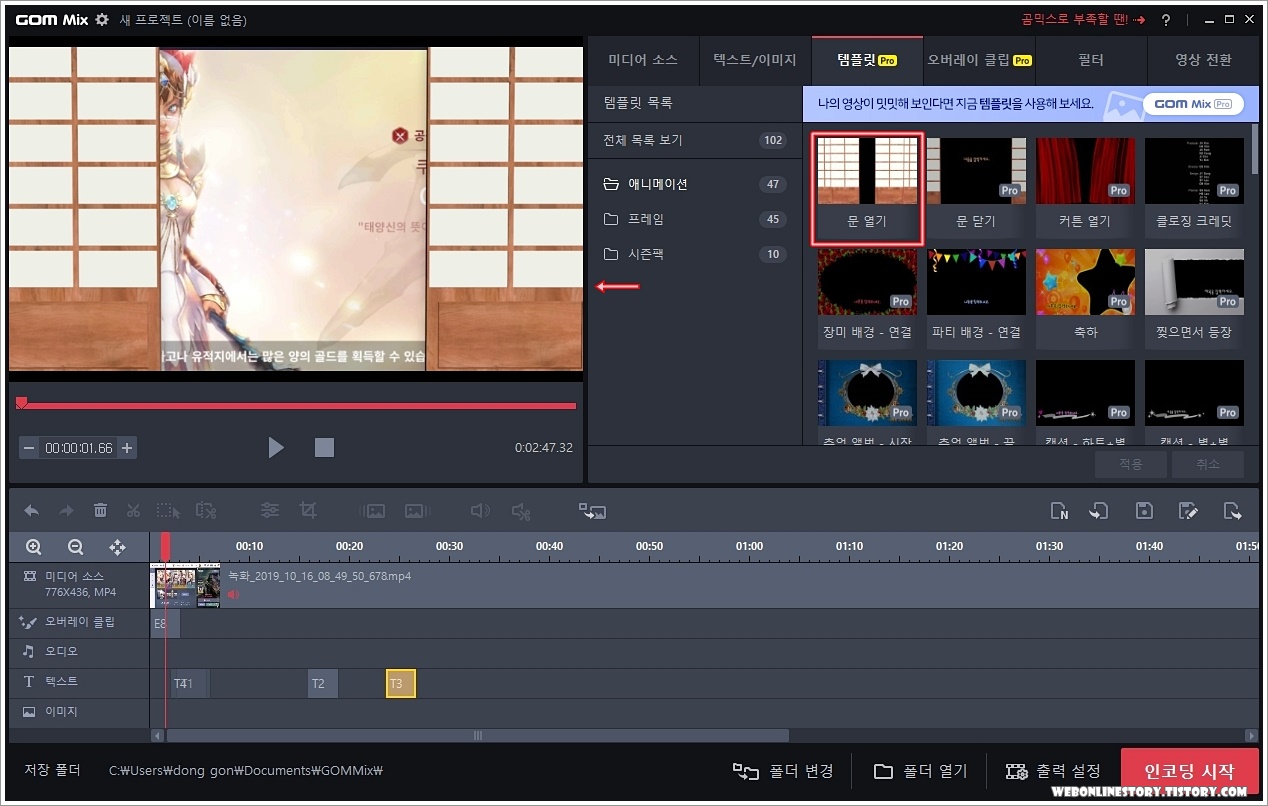
Task: Zoom out on the timeline
Action: (x=75, y=547)
